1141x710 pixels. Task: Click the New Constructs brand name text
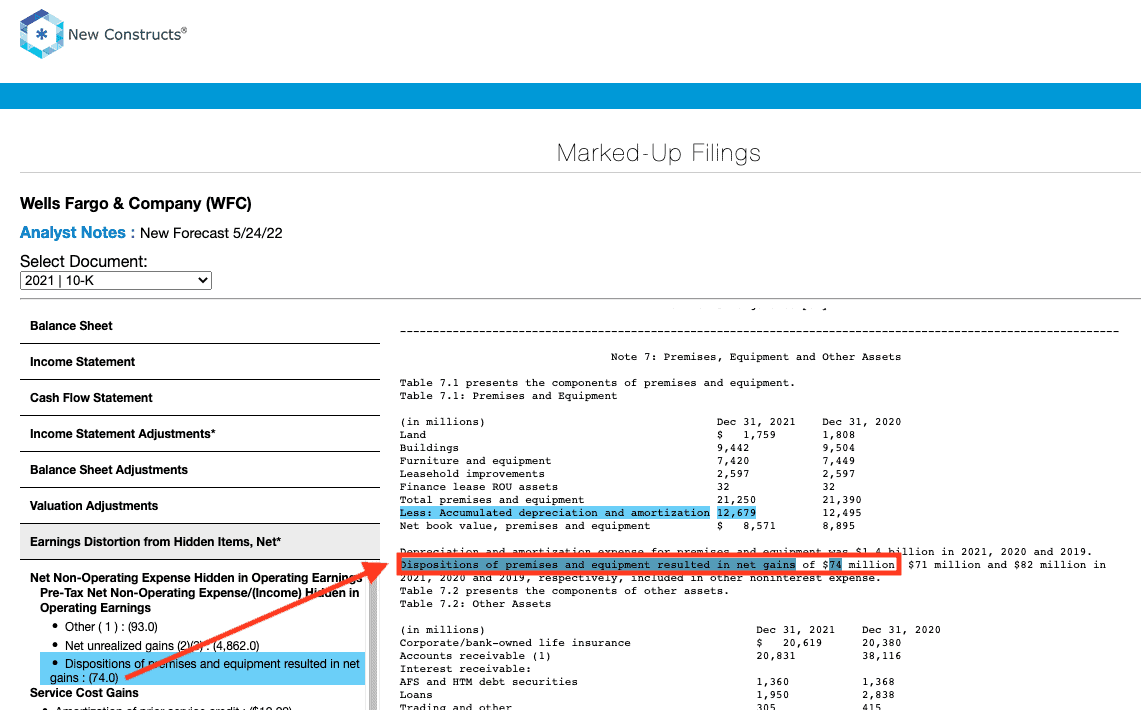127,34
